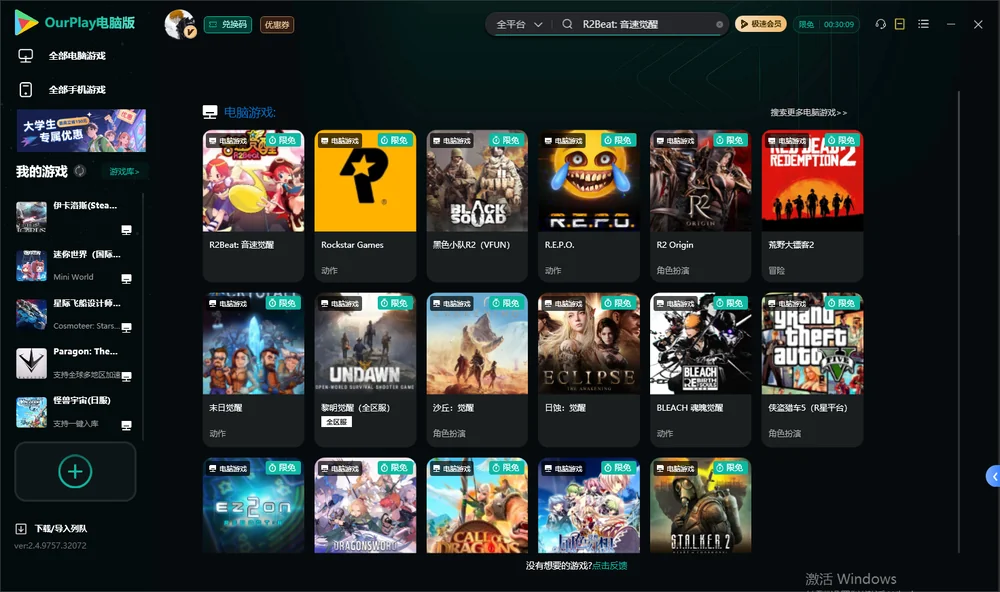Open the 极速会员 VIP membership button
The height and width of the screenshot is (592, 1000).
pos(760,24)
